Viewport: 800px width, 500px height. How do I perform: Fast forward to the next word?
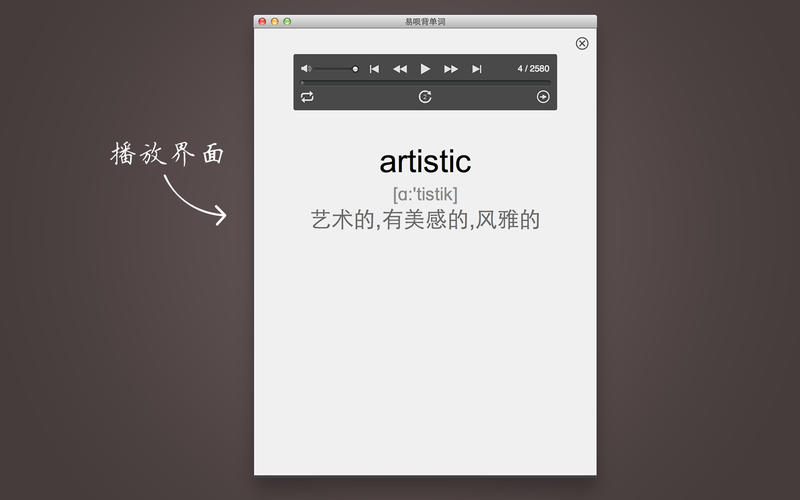tap(451, 69)
